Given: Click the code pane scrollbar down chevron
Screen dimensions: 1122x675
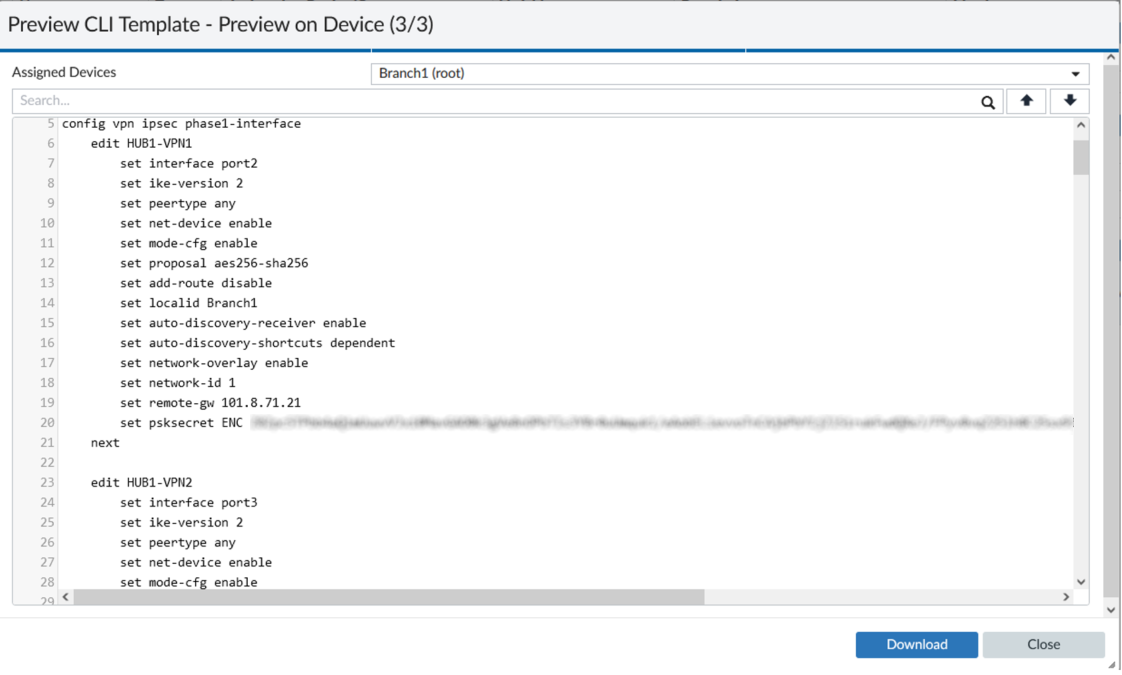Looking at the screenshot, I should tap(1081, 580).
